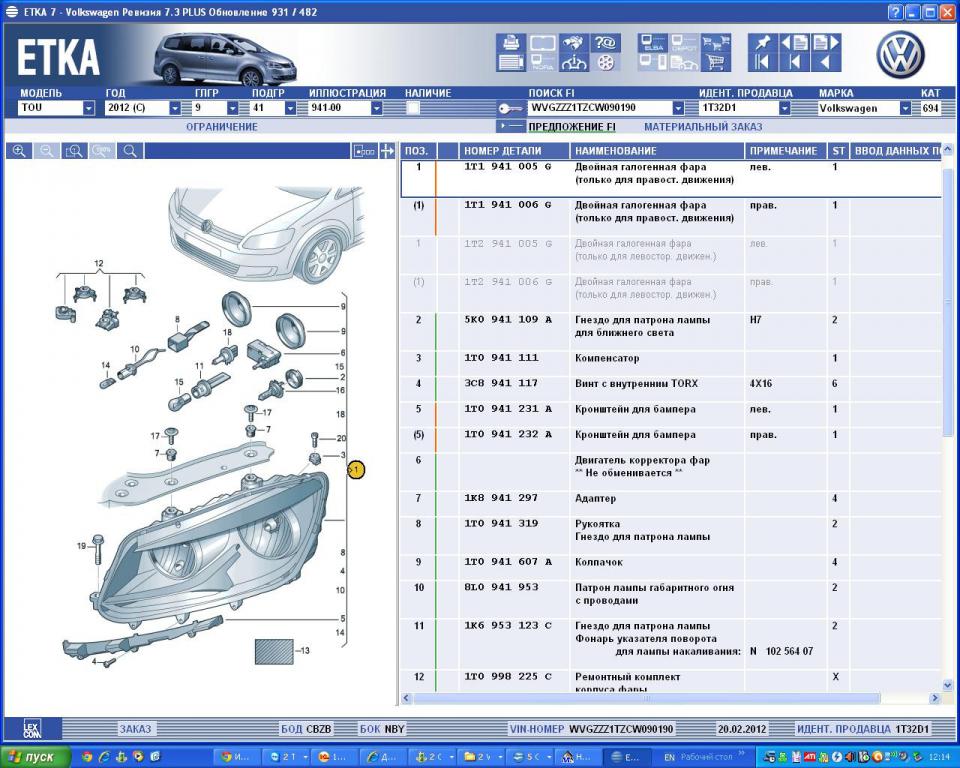Click the yellow position 1 marker
960x768 pixels.
(x=356, y=470)
